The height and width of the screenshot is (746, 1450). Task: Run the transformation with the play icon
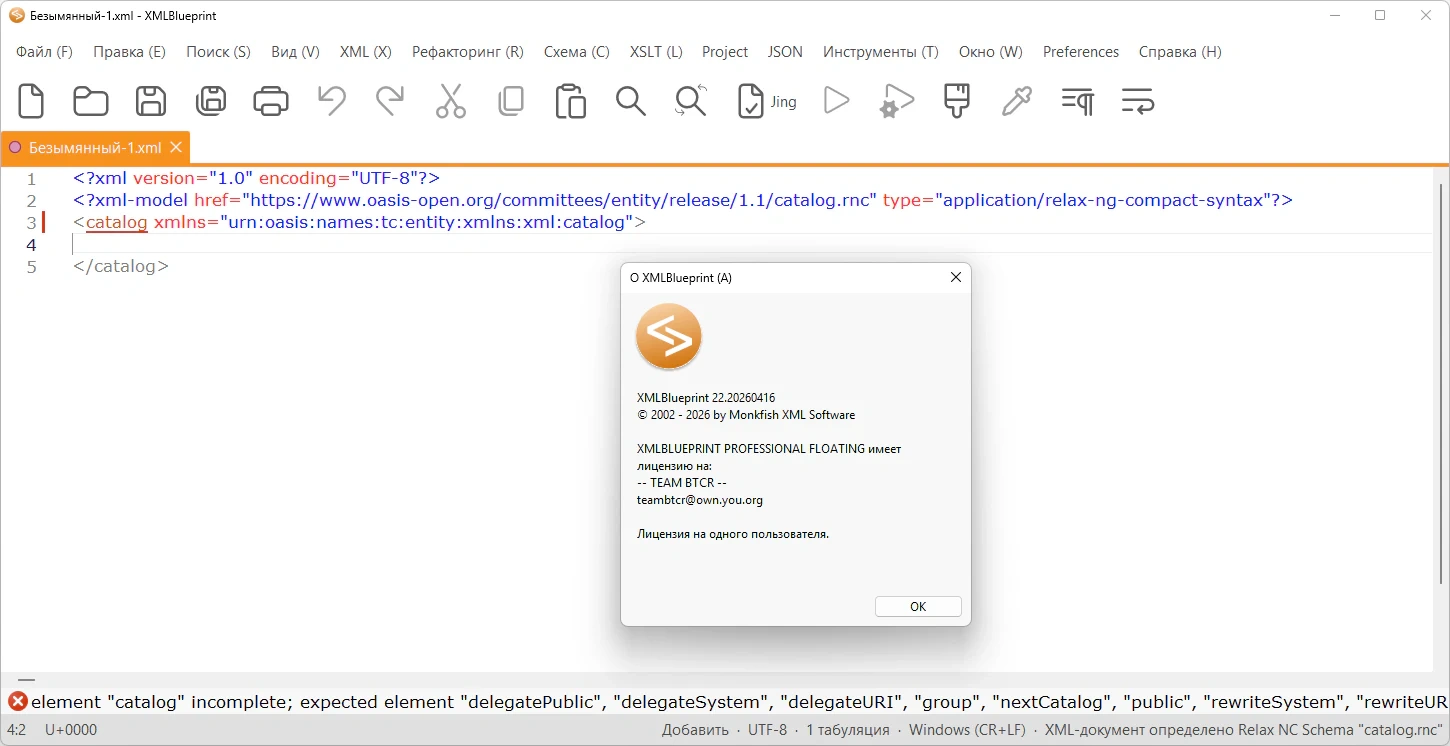836,101
